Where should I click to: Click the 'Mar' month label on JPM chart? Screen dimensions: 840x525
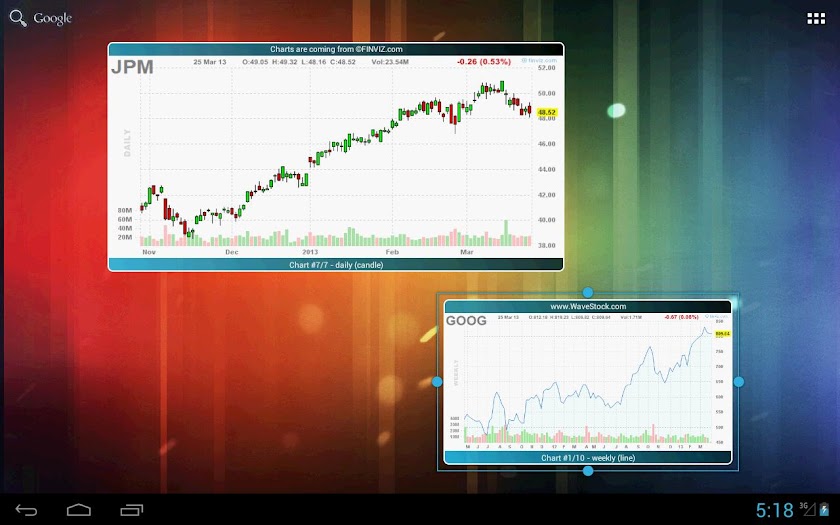[467, 252]
